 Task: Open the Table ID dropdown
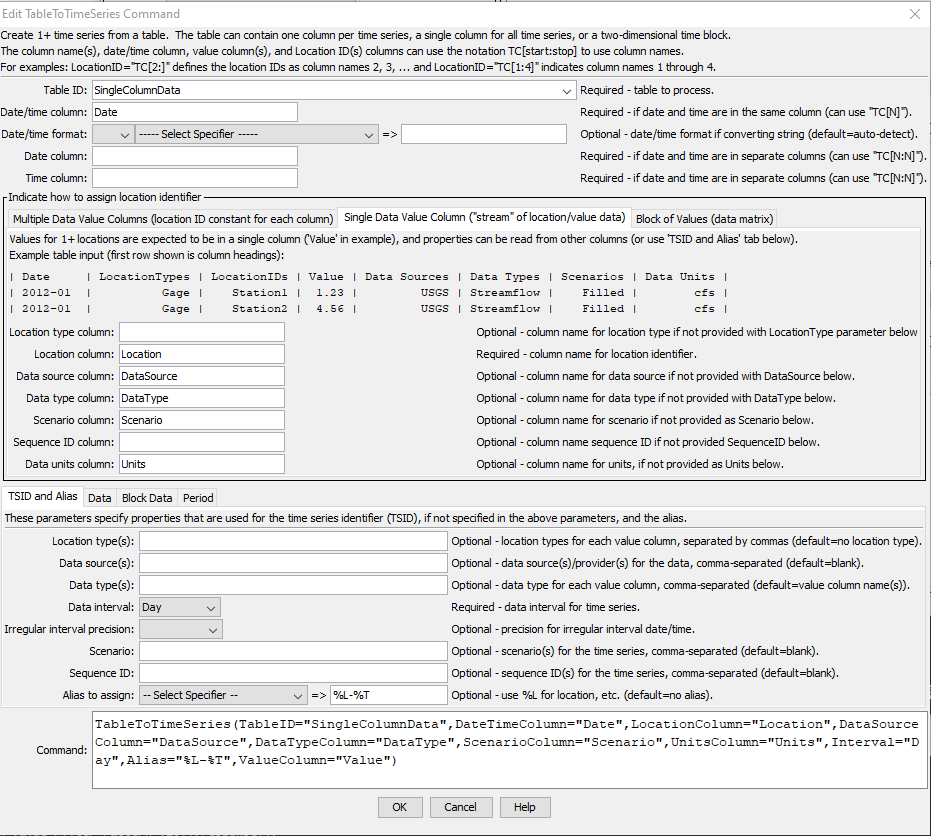coord(334,90)
